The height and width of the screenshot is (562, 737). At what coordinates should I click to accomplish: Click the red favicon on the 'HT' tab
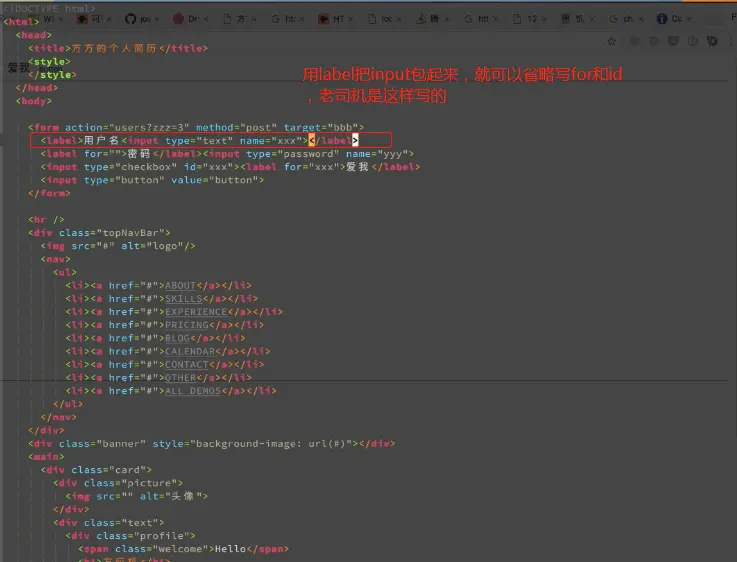[x=323, y=19]
